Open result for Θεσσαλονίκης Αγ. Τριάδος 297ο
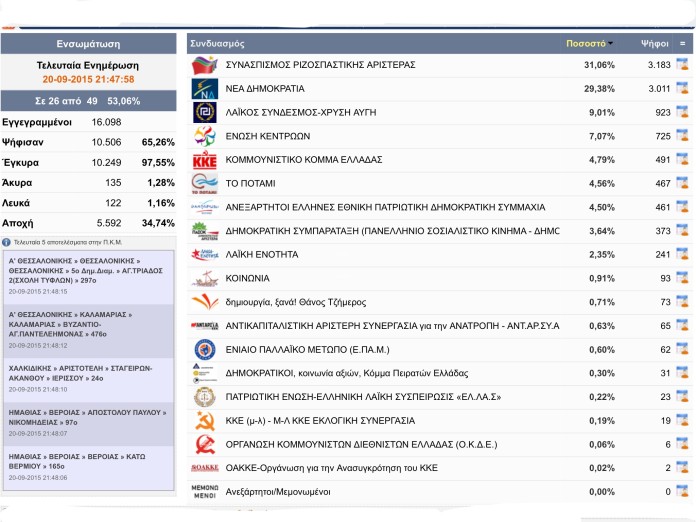This screenshot has height=522, width=696. point(88,277)
